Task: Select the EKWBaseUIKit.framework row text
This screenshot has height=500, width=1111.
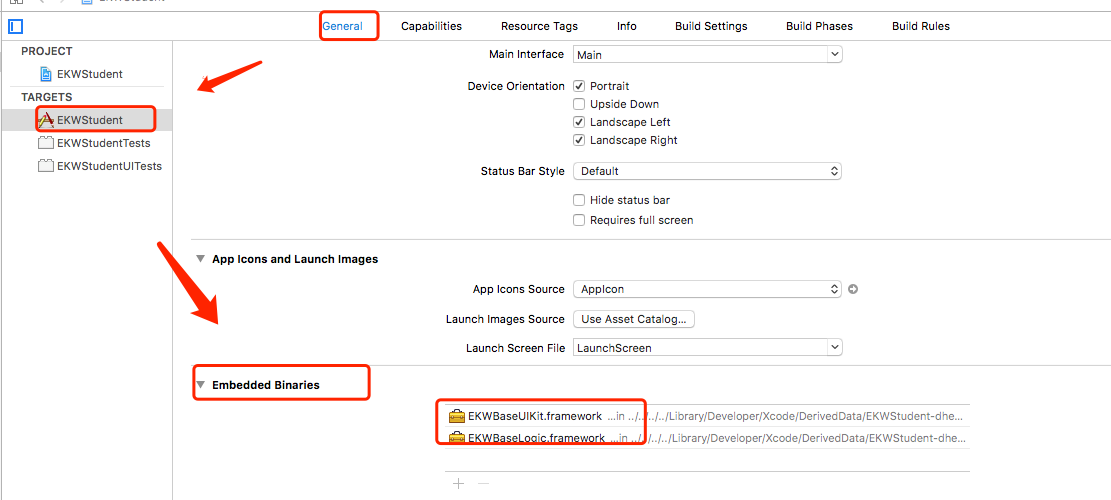Action: click(x=535, y=416)
